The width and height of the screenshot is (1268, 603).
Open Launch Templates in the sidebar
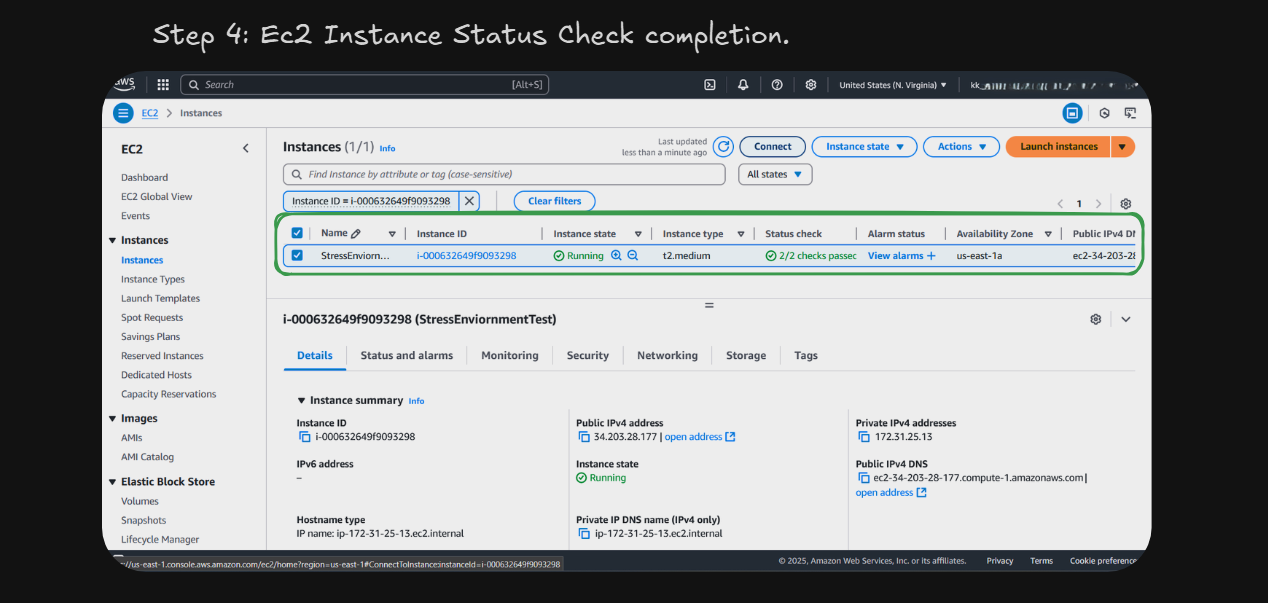[160, 298]
